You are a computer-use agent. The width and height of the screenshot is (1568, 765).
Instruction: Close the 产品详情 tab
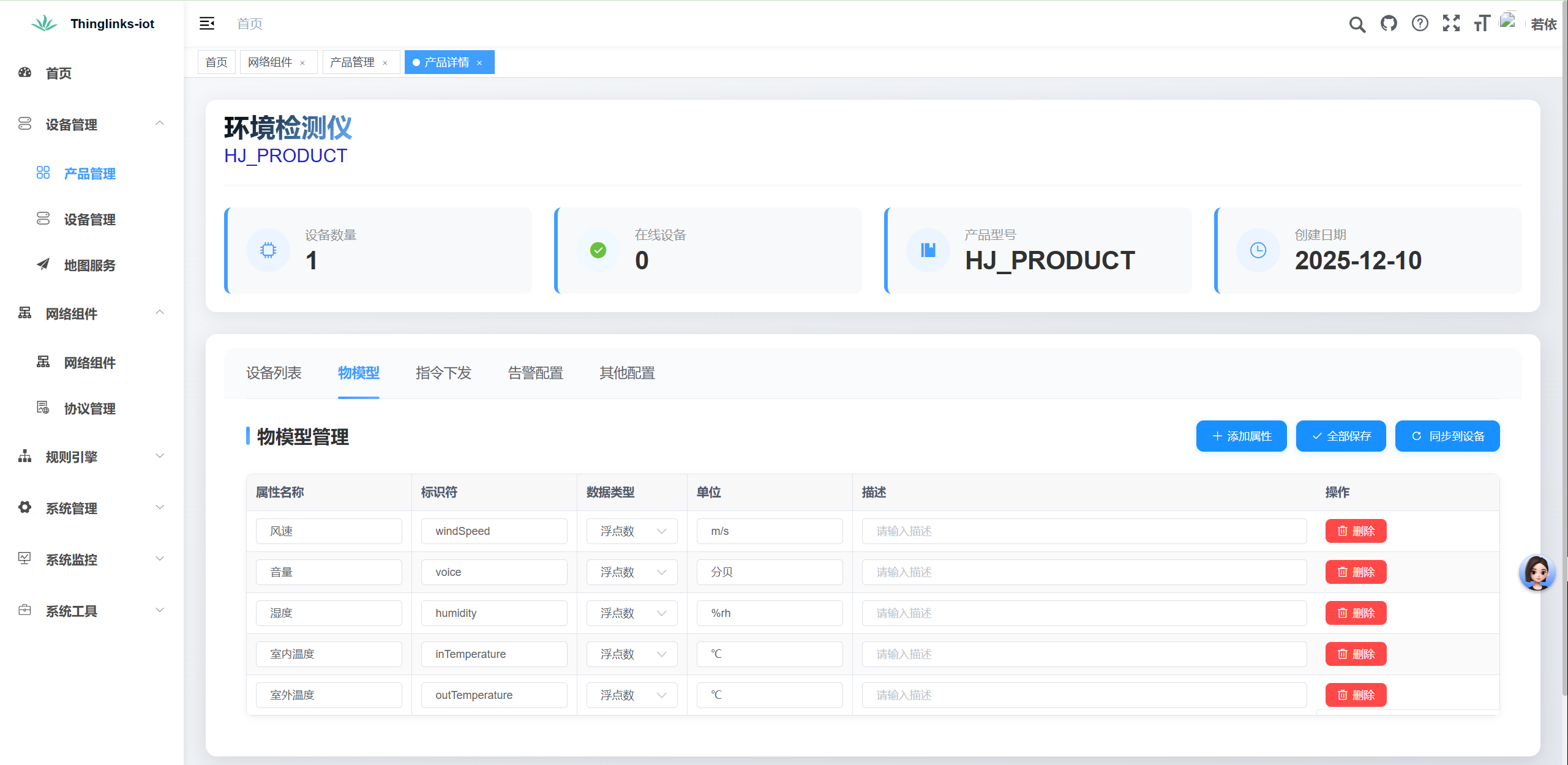(479, 63)
